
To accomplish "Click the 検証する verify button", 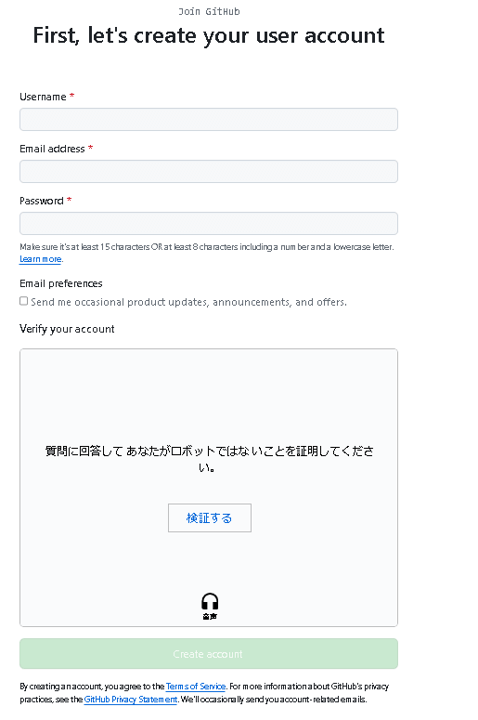I will 209,518.
